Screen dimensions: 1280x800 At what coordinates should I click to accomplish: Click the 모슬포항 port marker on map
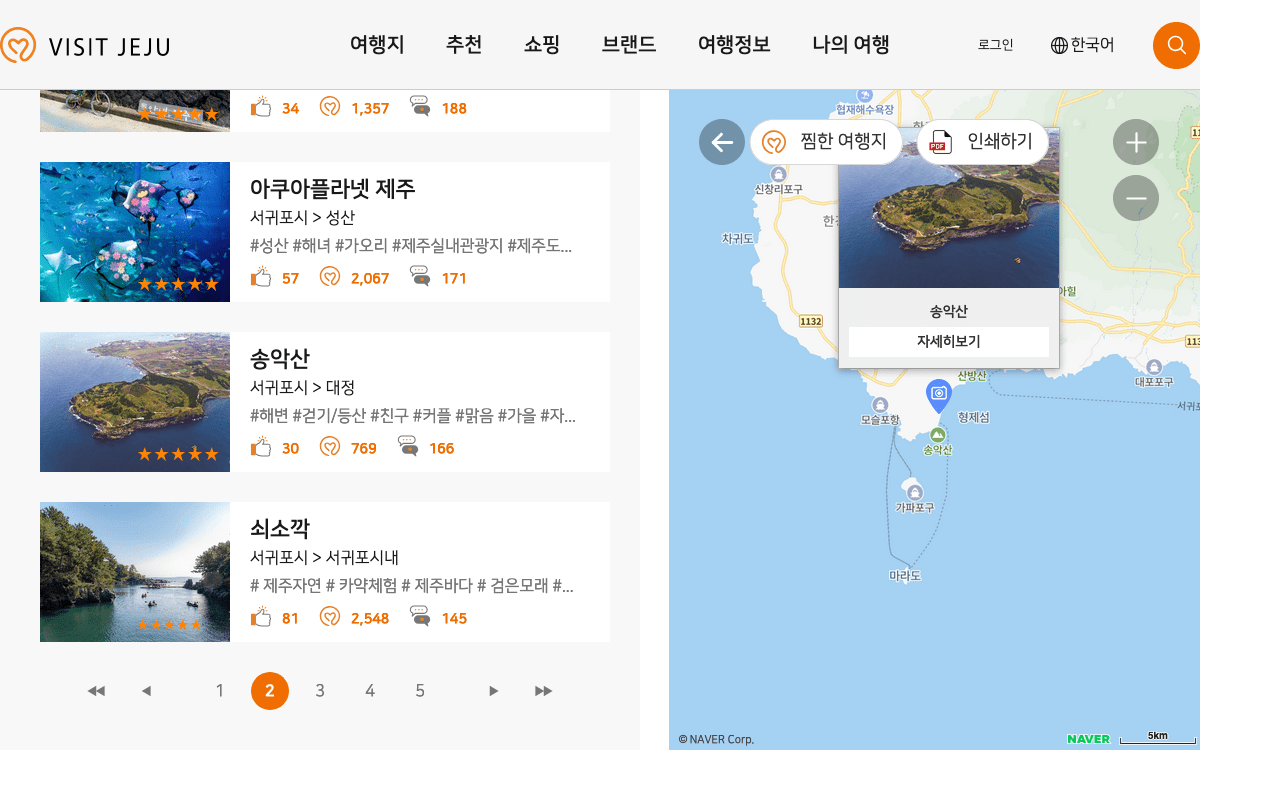coord(880,405)
